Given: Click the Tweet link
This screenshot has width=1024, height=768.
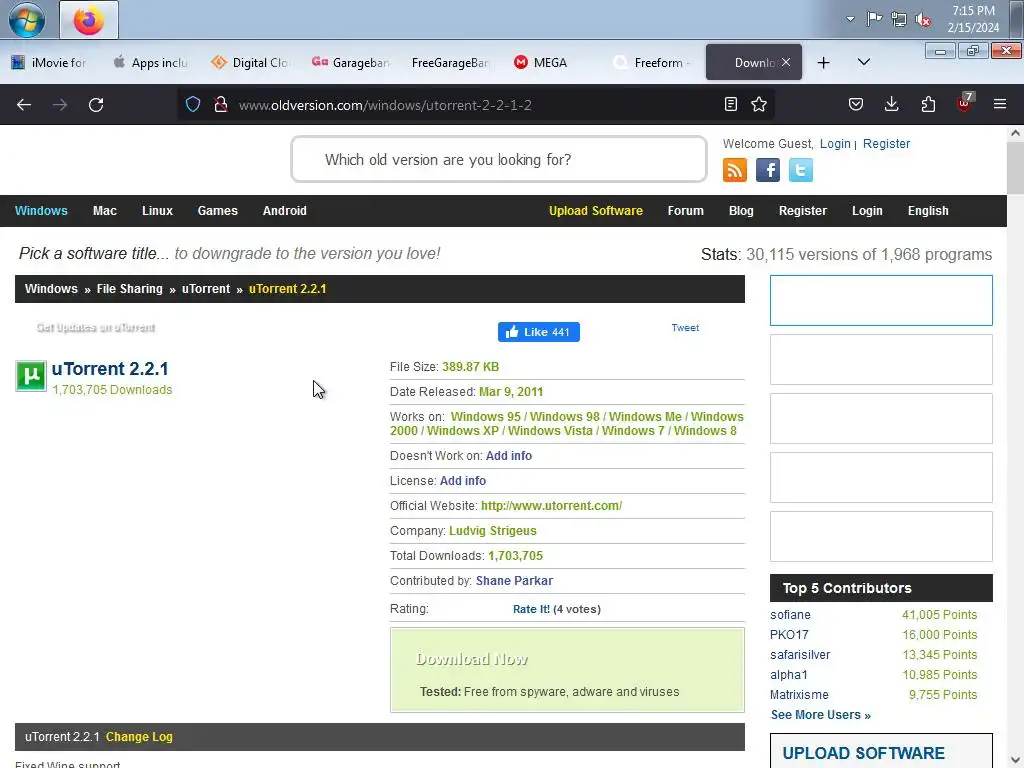Looking at the screenshot, I should [685, 328].
